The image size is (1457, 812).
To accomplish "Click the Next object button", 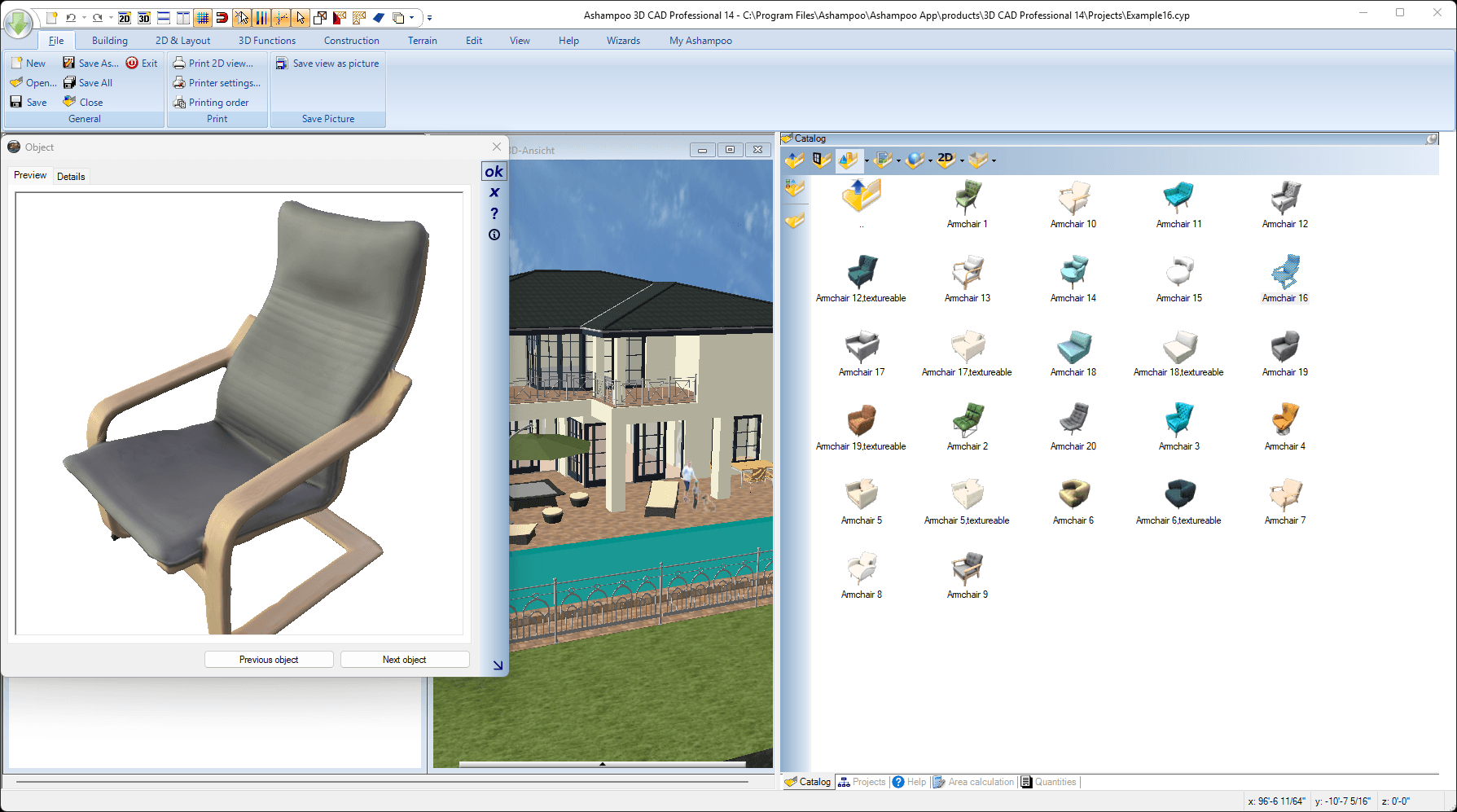I will coord(405,659).
